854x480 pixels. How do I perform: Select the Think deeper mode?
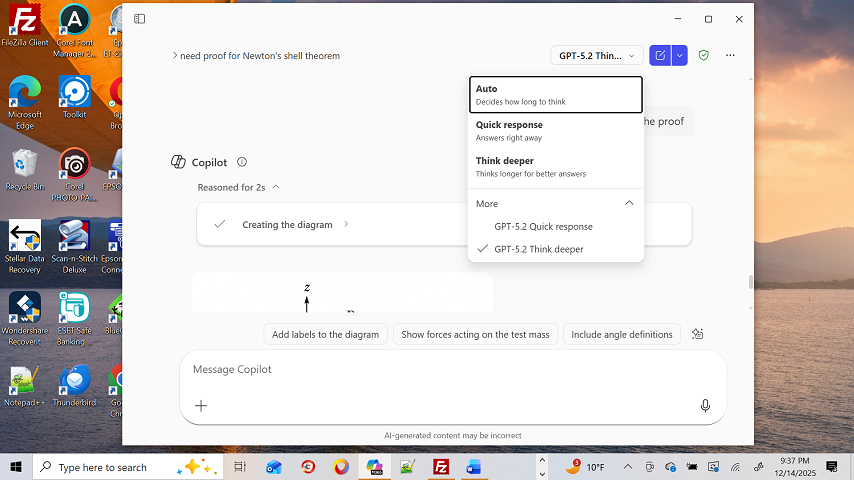[555, 166]
